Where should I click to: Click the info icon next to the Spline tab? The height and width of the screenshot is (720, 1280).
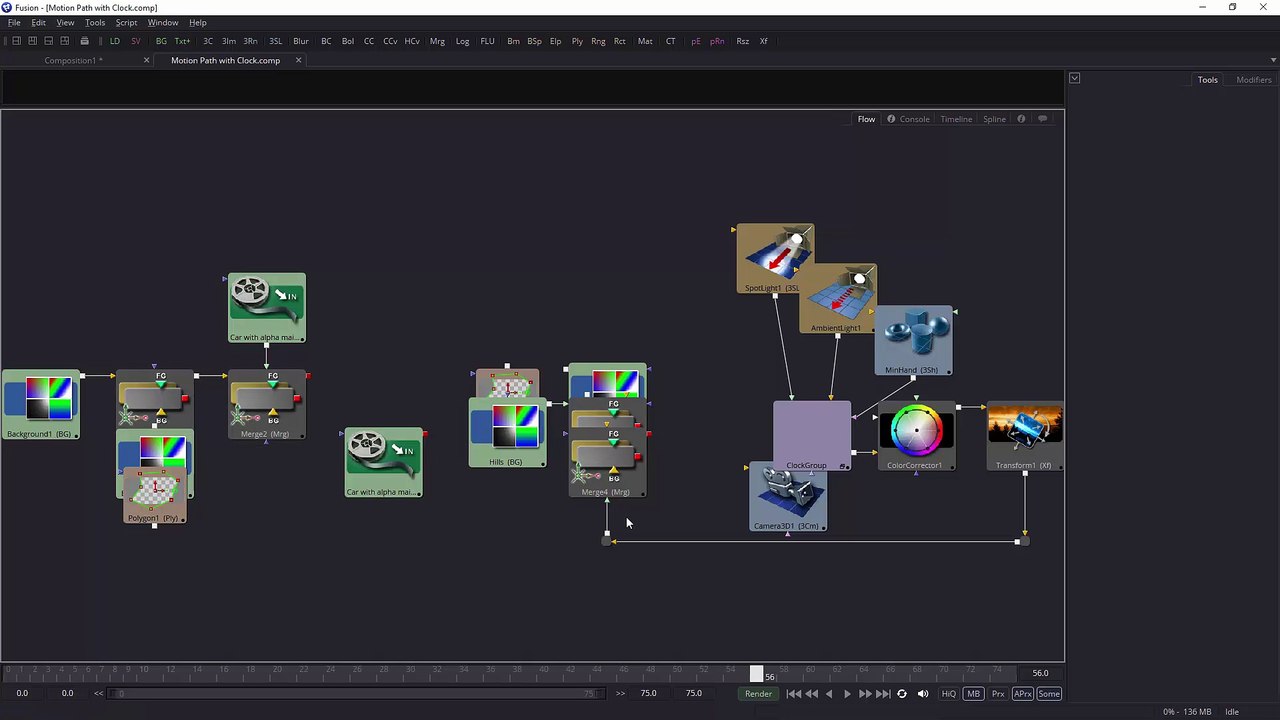(1021, 119)
